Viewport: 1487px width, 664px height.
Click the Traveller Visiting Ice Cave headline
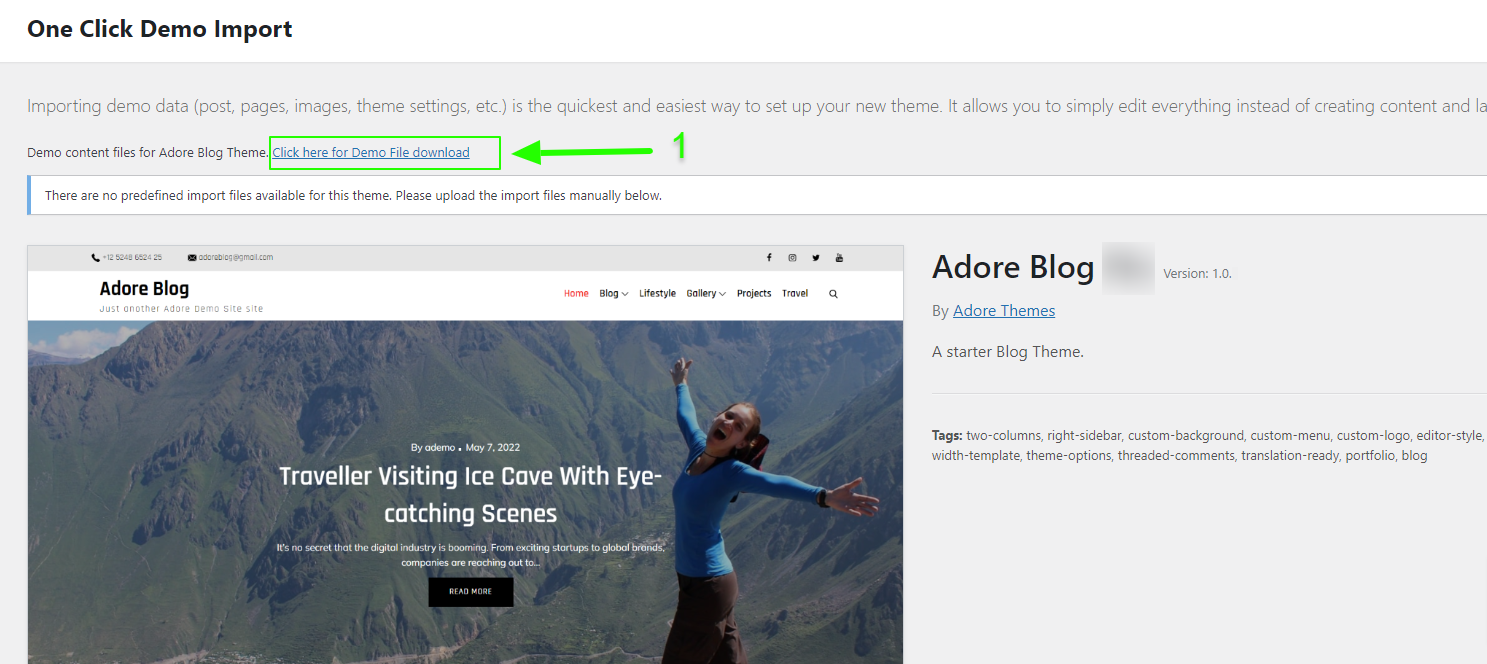click(x=471, y=495)
